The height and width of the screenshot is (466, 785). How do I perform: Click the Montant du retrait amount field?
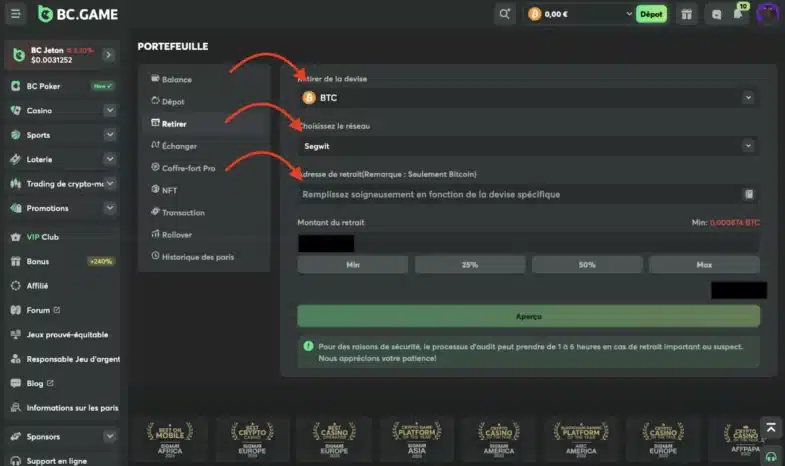(x=528, y=243)
